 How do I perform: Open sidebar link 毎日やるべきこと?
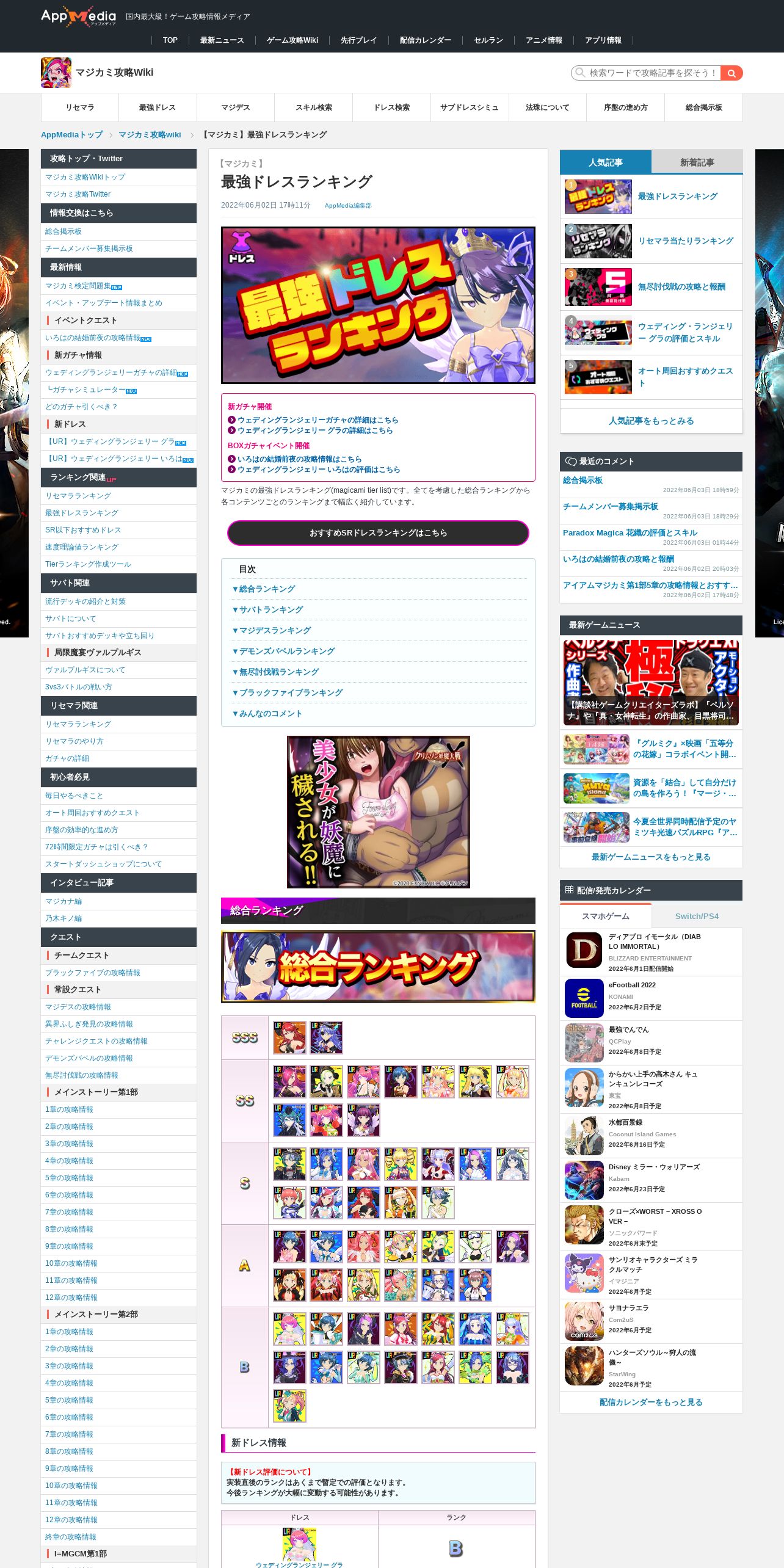pos(74,796)
